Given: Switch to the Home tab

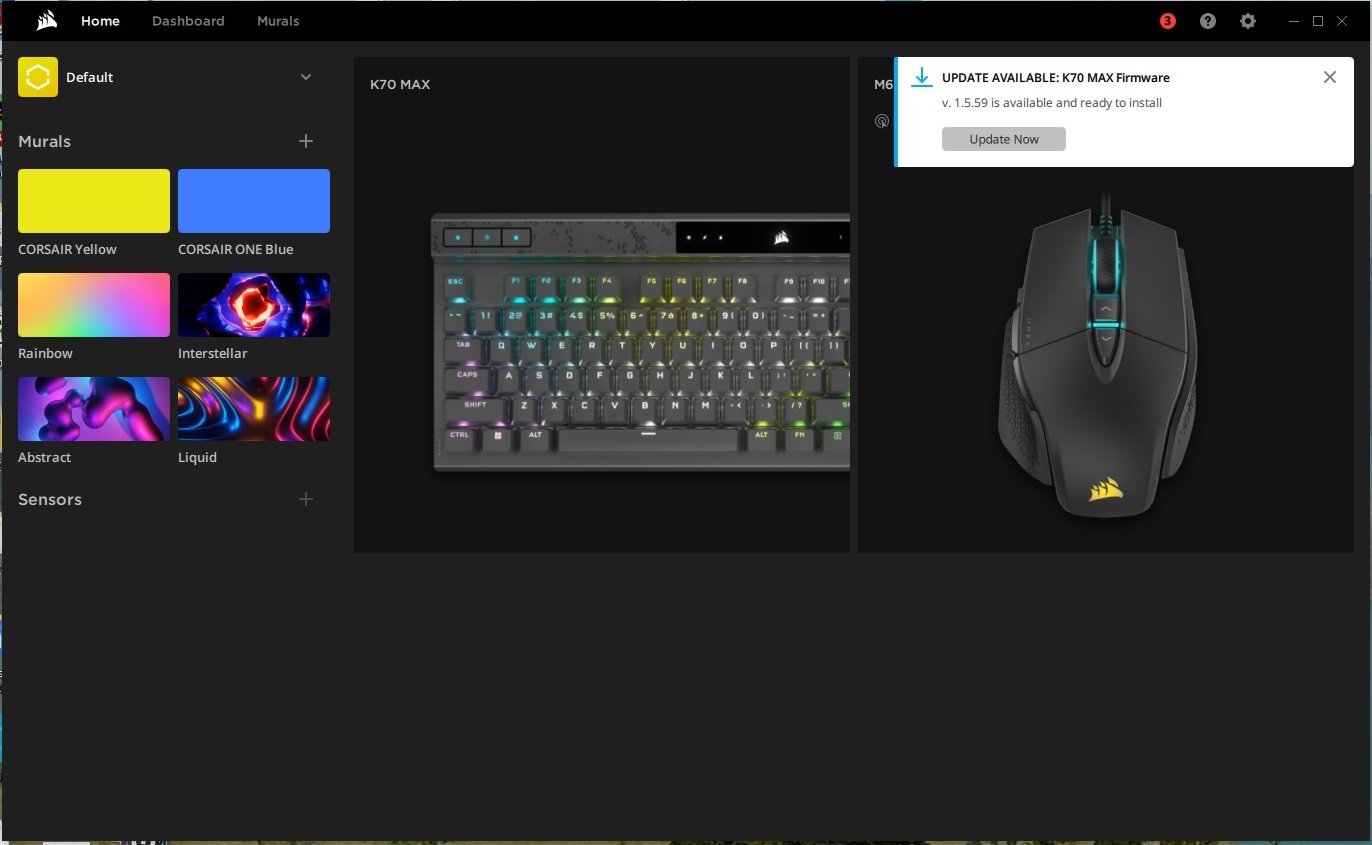Looking at the screenshot, I should (100, 21).
